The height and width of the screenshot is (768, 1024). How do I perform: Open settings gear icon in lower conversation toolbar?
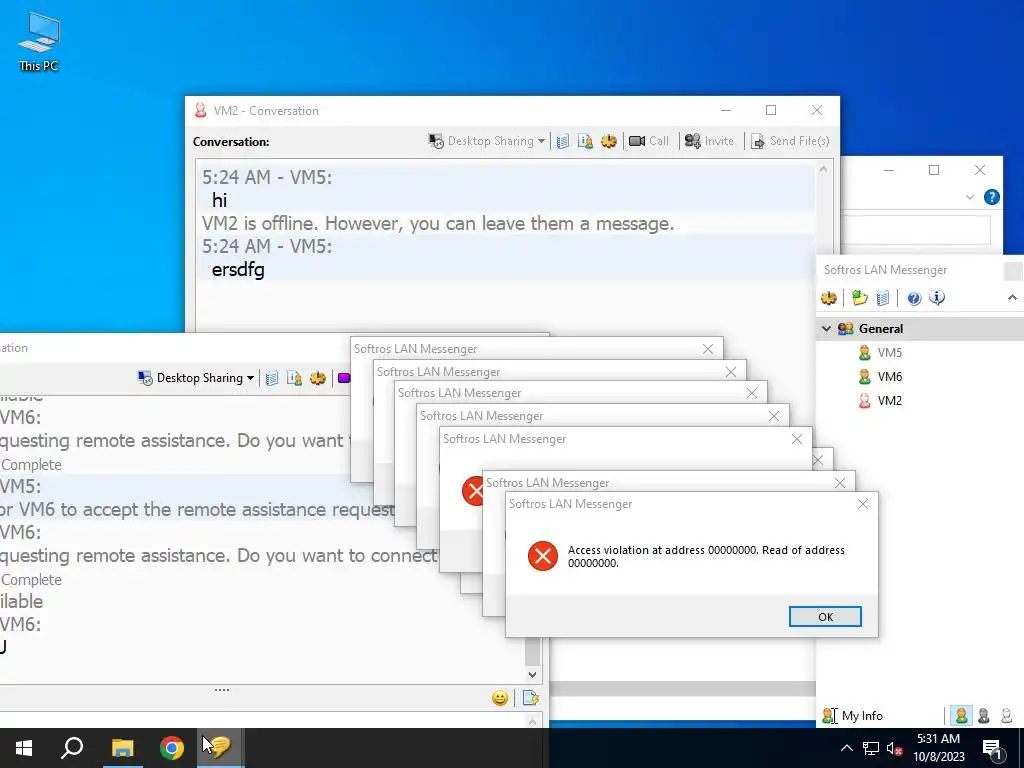pos(318,378)
